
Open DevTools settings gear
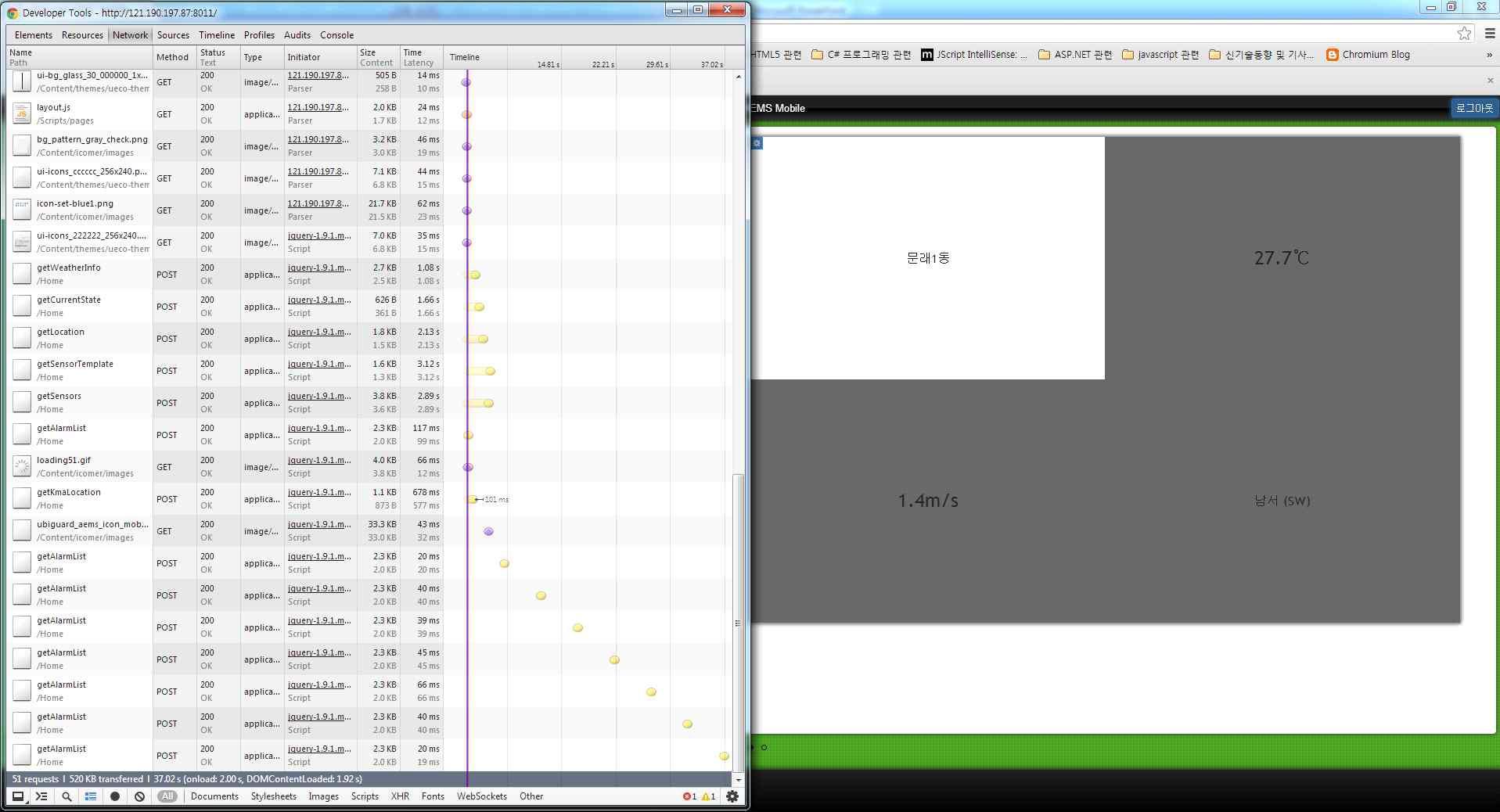(x=732, y=796)
